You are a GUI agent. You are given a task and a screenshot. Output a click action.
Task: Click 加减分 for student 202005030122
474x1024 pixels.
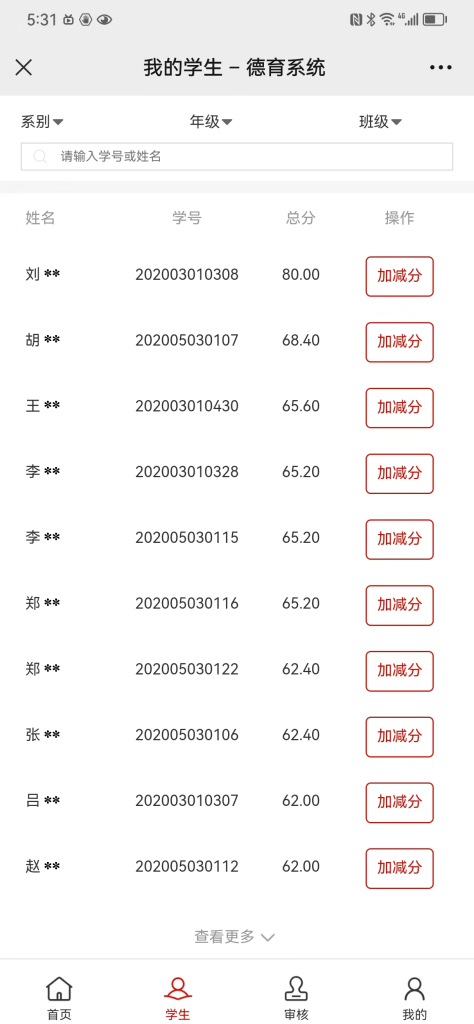(400, 671)
